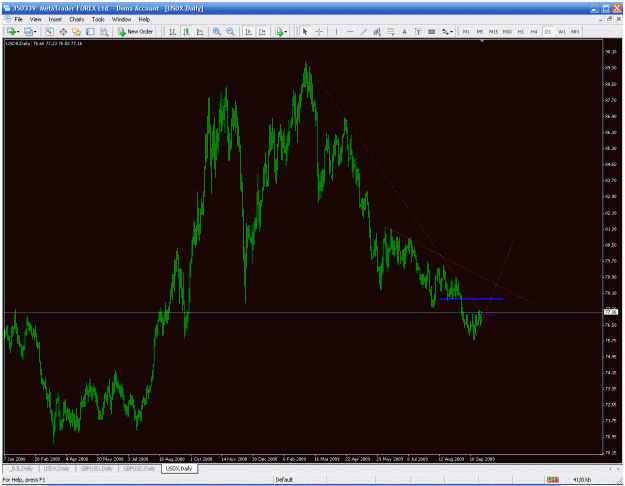Viewport: 625px width, 486px height.
Task: Switch to bar chart view
Action: coord(173,31)
